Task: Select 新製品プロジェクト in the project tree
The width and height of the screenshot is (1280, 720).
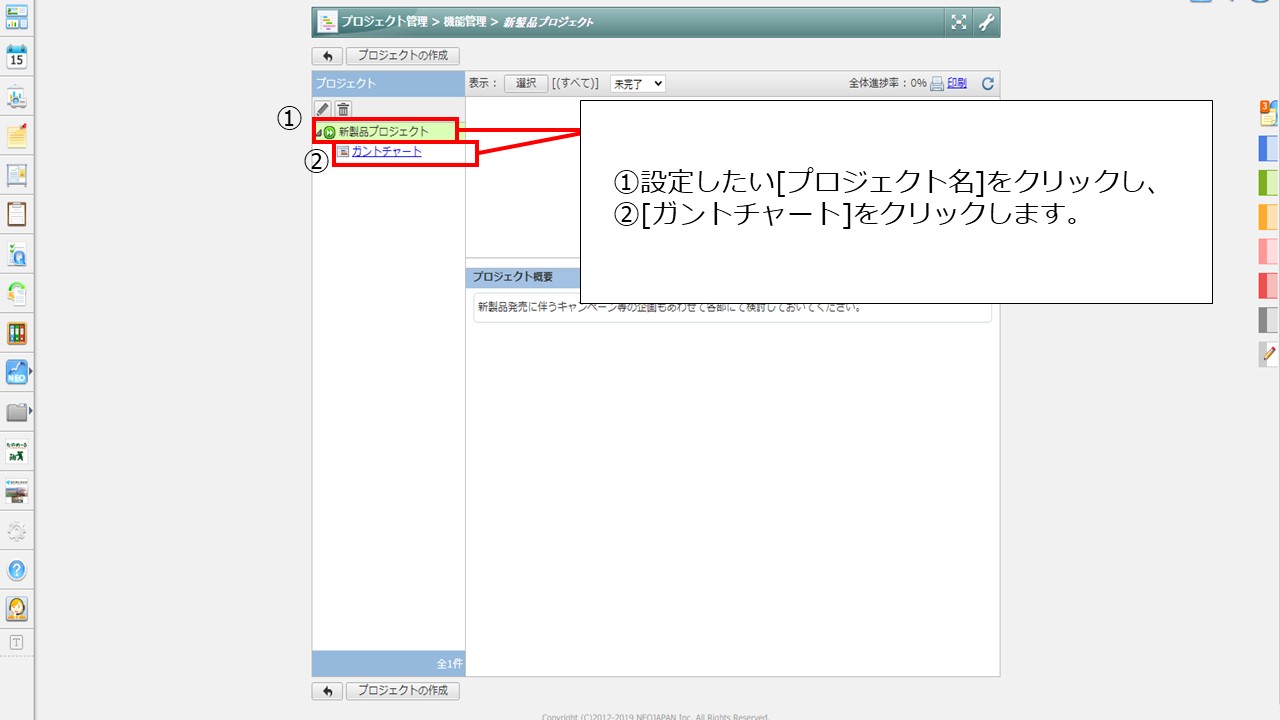Action: (383, 131)
